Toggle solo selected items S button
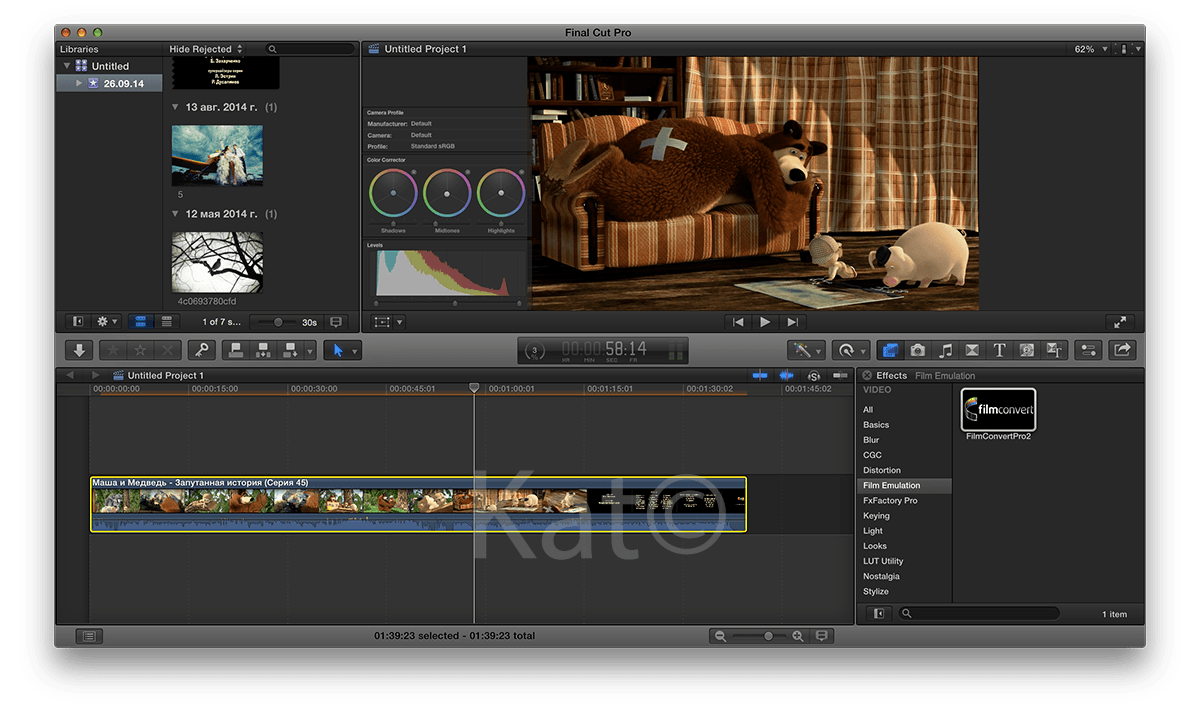 pos(813,376)
